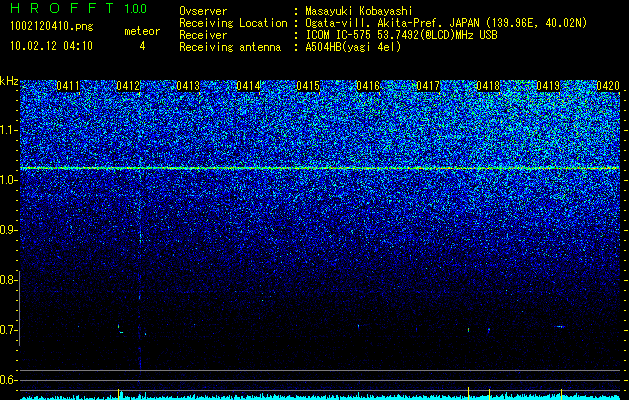
Task: Click the version number 1.0.0
Action: (135, 9)
